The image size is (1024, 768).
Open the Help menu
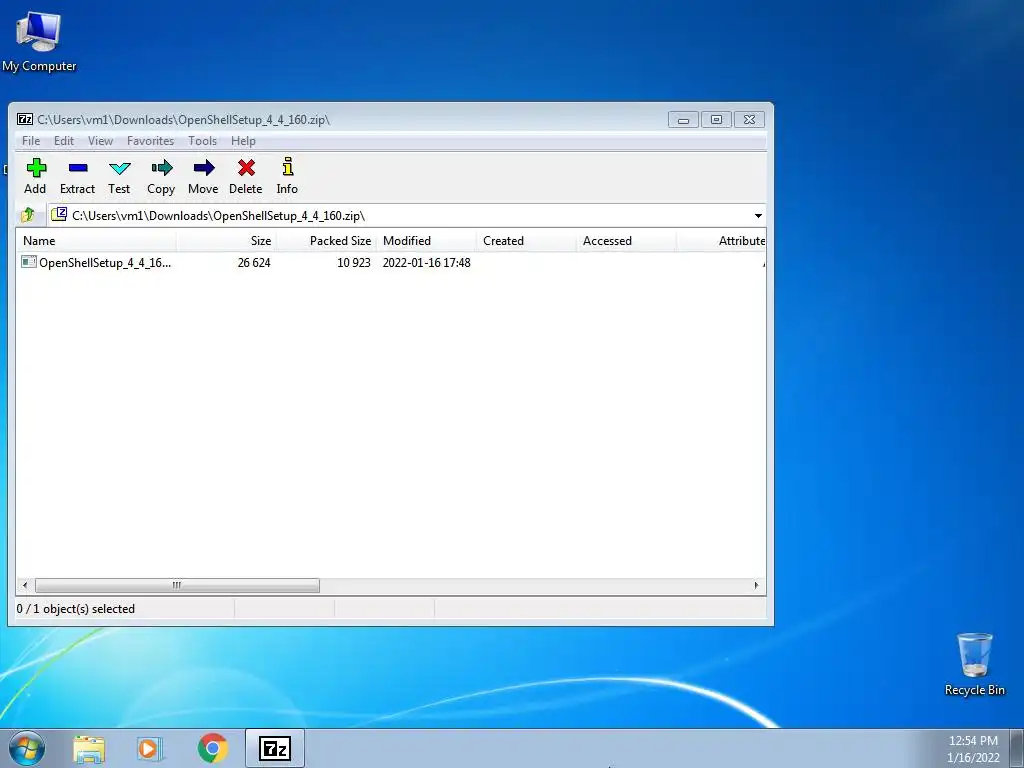pos(243,141)
